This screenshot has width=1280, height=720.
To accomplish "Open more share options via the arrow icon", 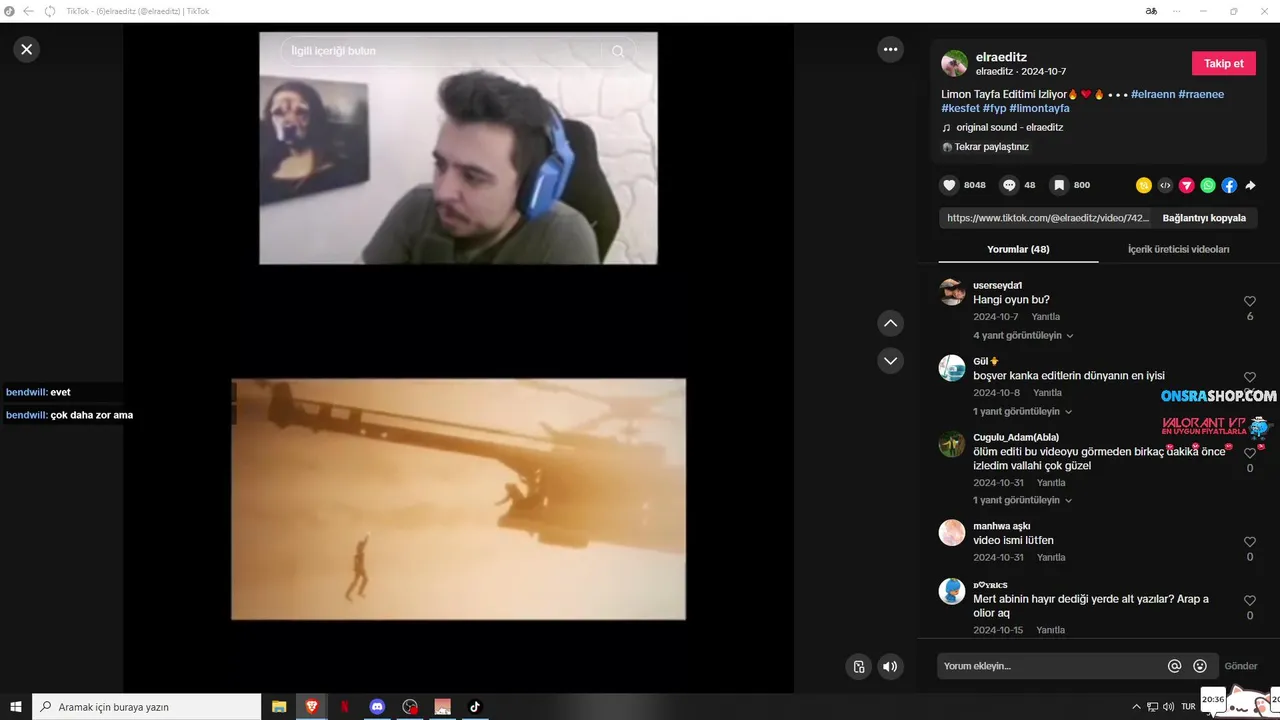I will pos(1250,185).
